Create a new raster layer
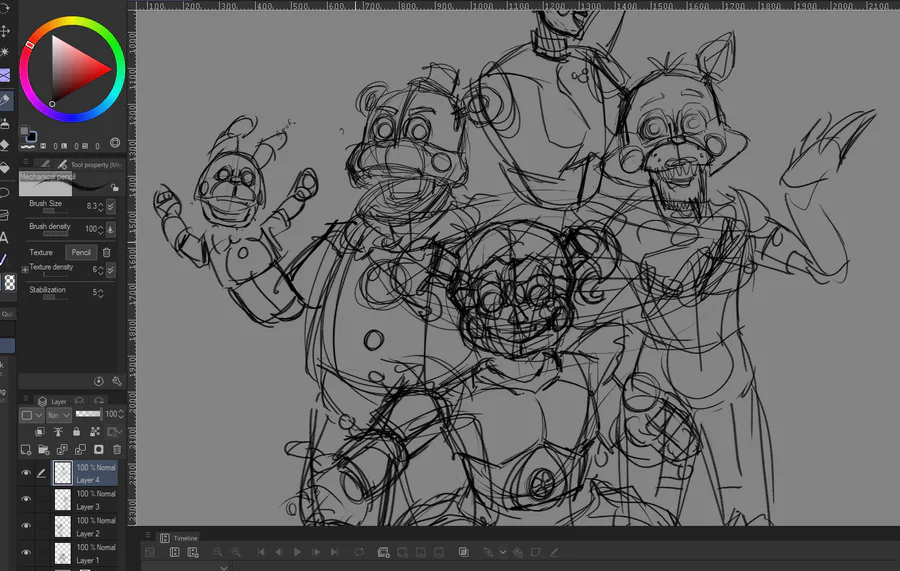This screenshot has width=900, height=571. point(26,449)
